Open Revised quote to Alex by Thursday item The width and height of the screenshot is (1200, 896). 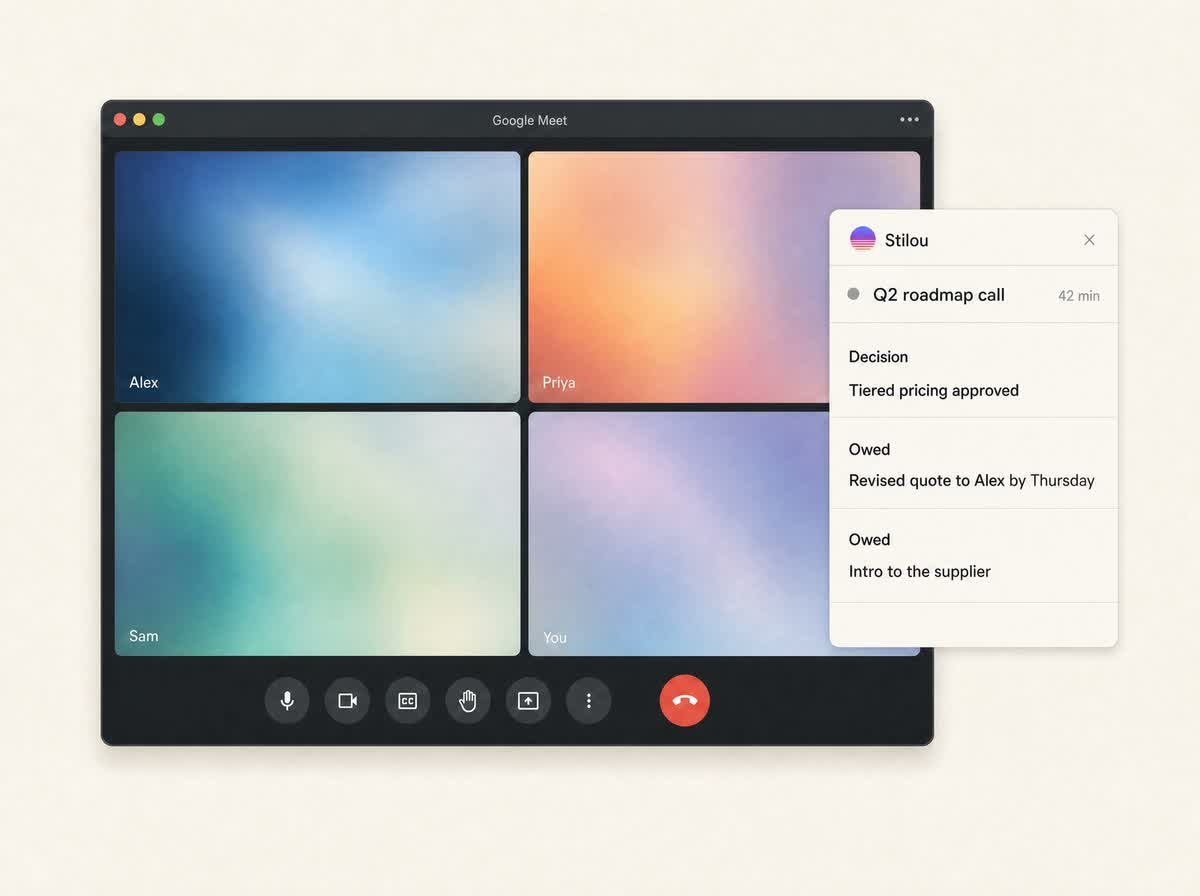(x=972, y=481)
